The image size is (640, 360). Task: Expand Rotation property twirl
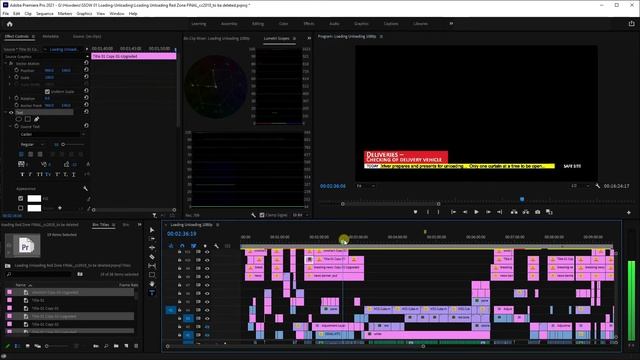10,98
